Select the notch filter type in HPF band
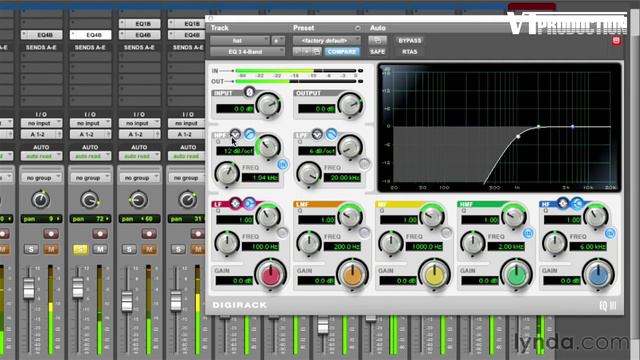The width and height of the screenshot is (640, 360). point(235,134)
